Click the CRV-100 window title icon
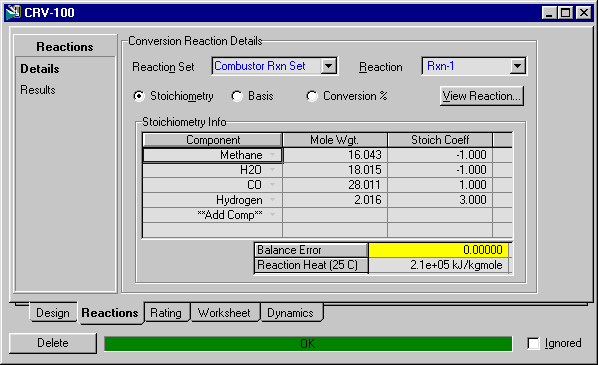The width and height of the screenshot is (598, 365). 13,12
